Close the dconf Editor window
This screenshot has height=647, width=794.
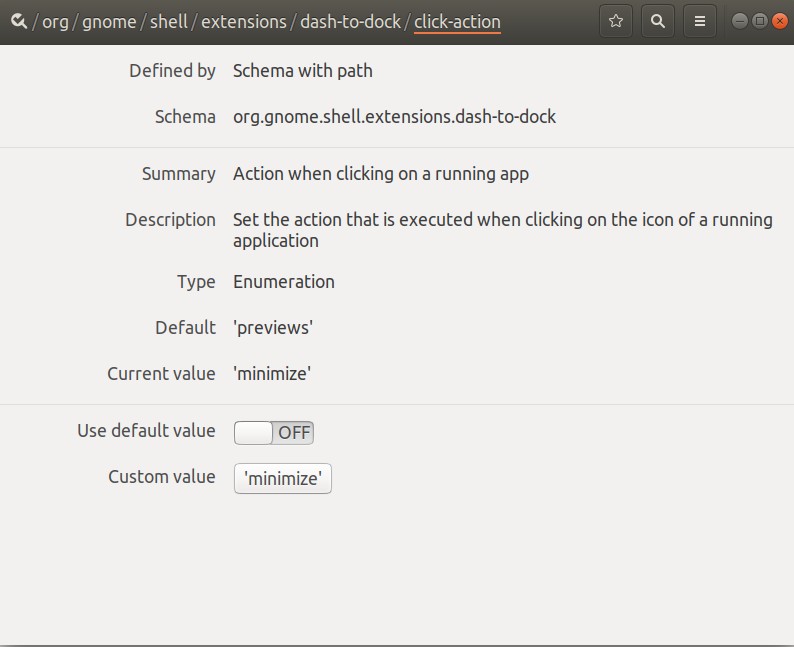780,21
